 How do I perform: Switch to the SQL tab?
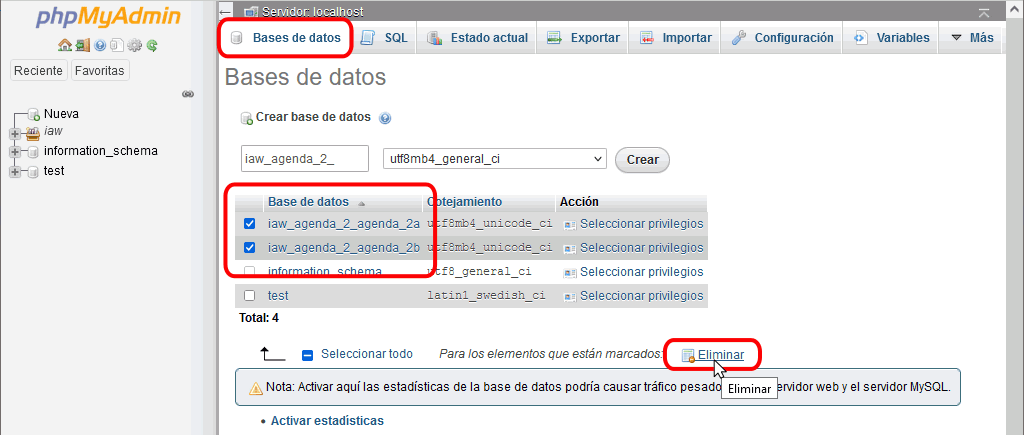point(384,38)
